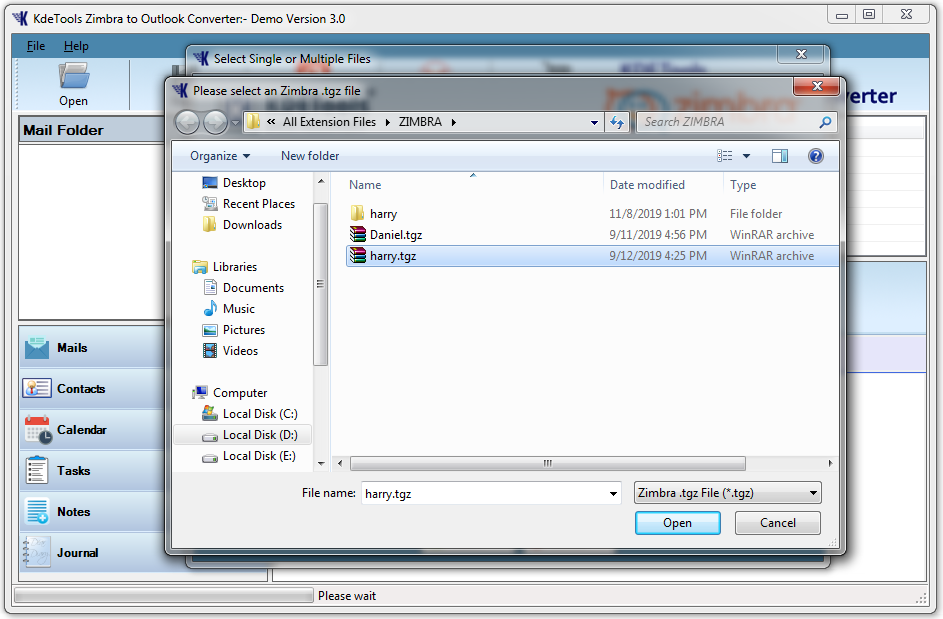Click the Calendar icon in sidebar
This screenshot has width=943, height=619.
coord(37,430)
